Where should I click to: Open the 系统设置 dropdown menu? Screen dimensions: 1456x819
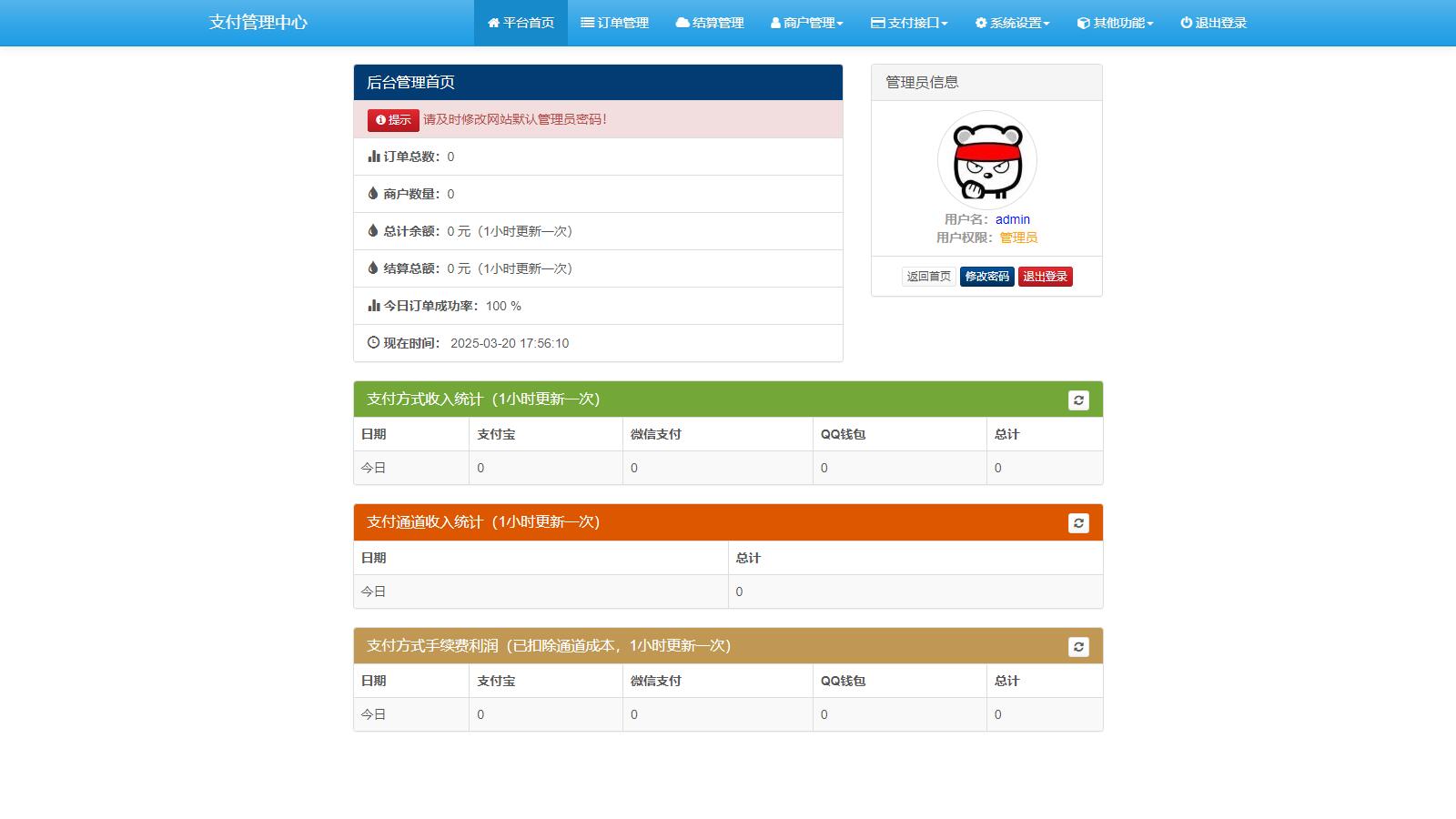click(x=1011, y=23)
